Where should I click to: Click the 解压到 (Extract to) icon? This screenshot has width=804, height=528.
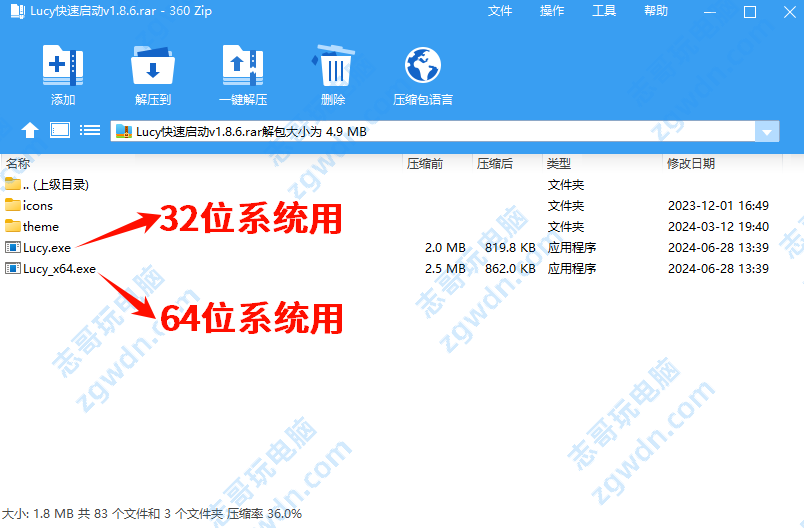tap(153, 68)
